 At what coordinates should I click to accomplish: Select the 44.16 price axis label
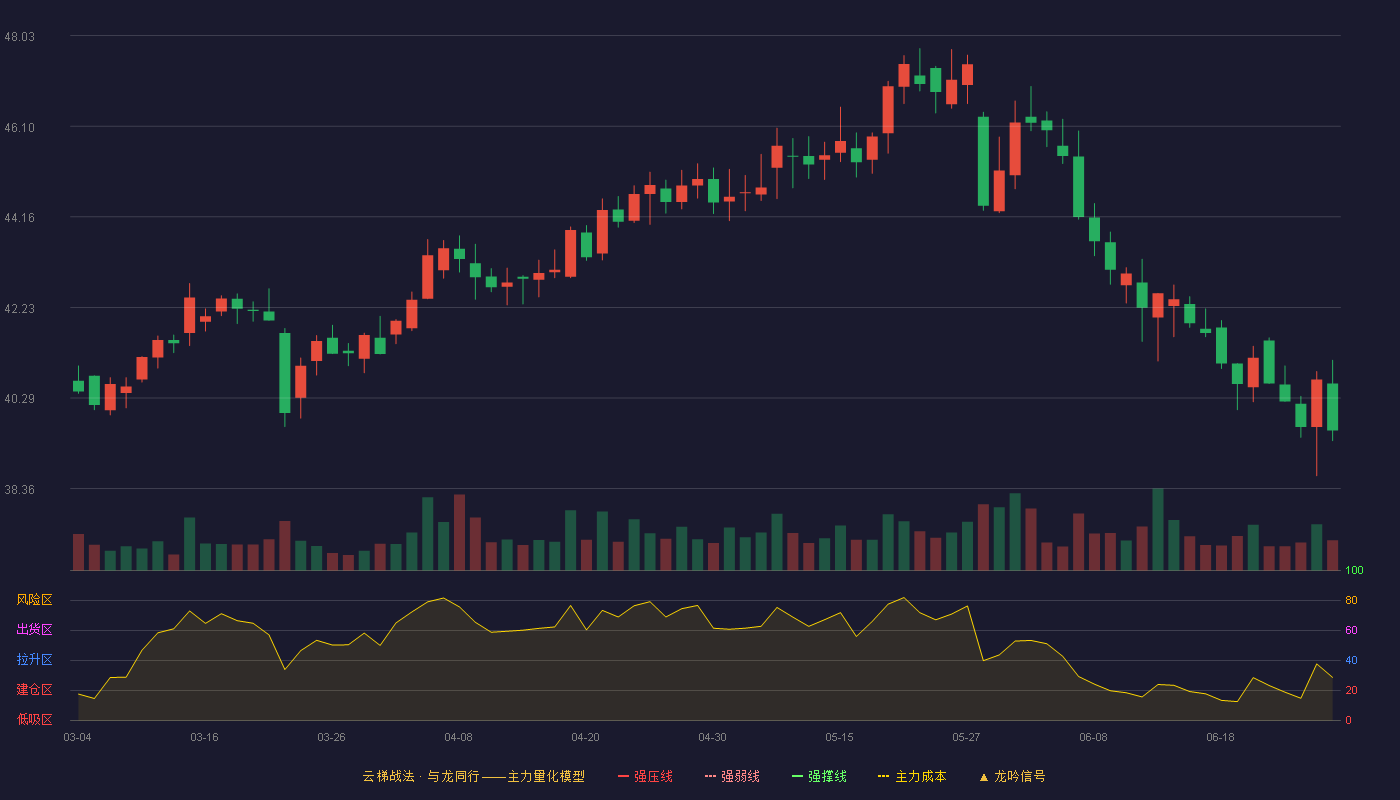pos(20,218)
